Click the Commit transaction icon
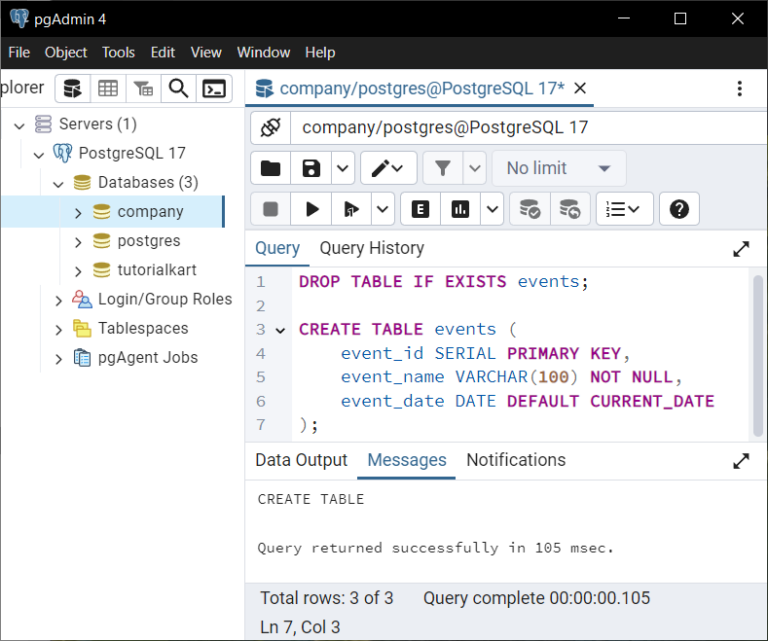This screenshot has width=768, height=641. (530, 209)
